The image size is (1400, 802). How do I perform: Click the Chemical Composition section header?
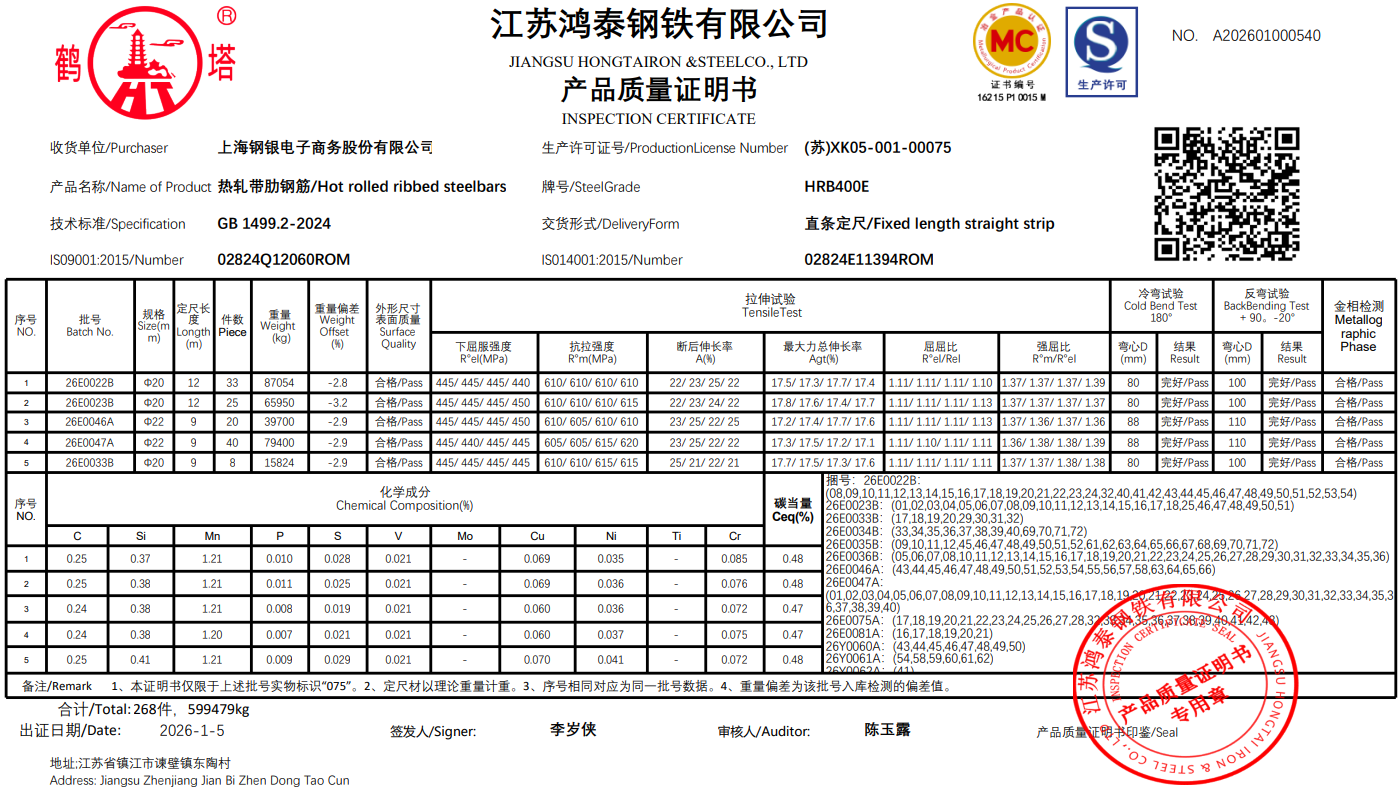(404, 499)
